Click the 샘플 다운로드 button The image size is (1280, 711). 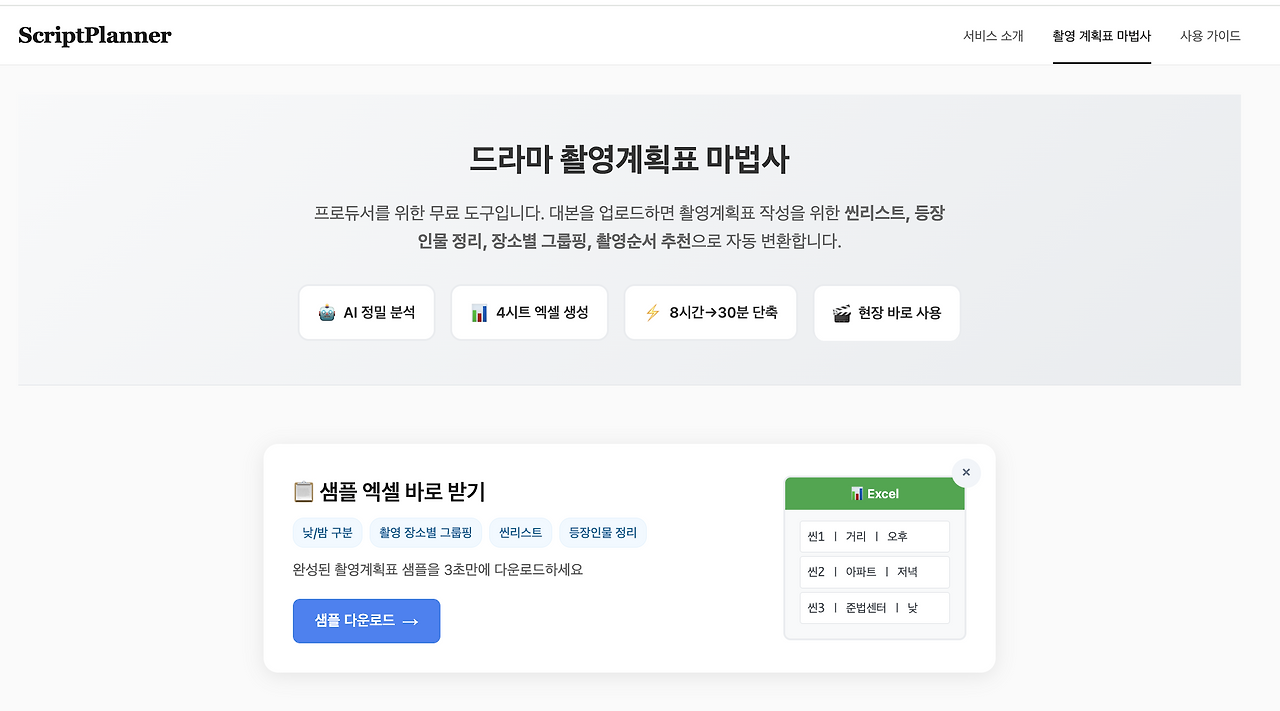[366, 620]
